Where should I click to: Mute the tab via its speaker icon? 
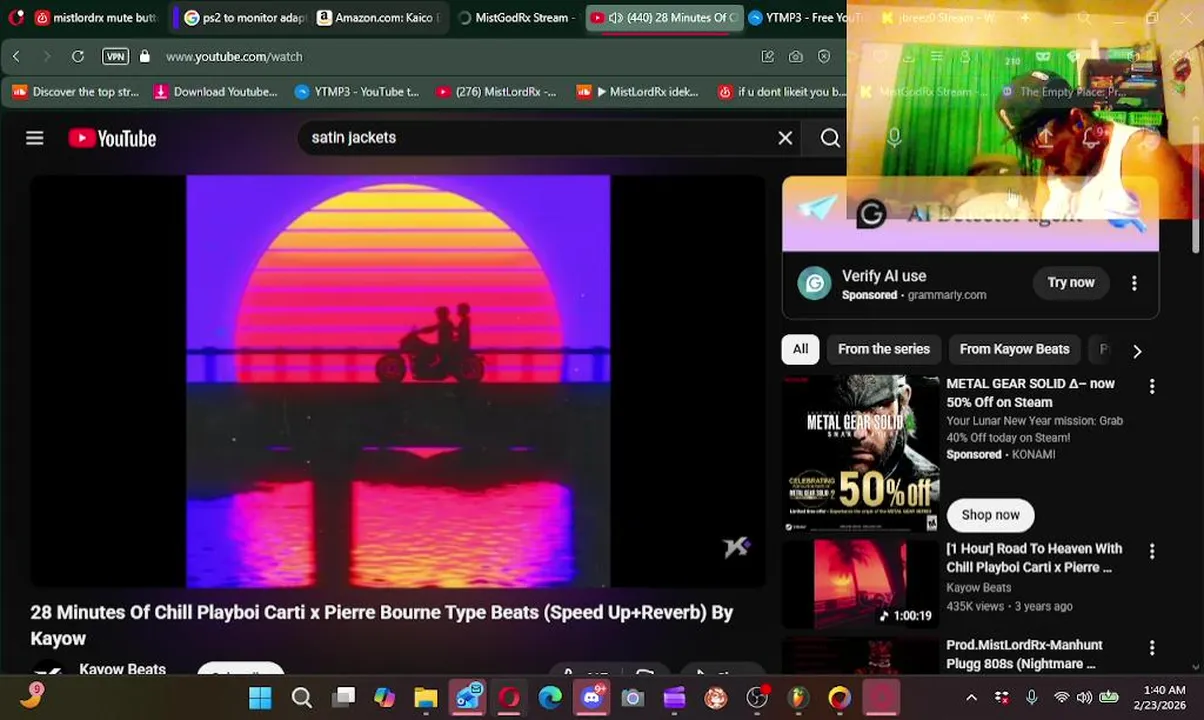616,17
